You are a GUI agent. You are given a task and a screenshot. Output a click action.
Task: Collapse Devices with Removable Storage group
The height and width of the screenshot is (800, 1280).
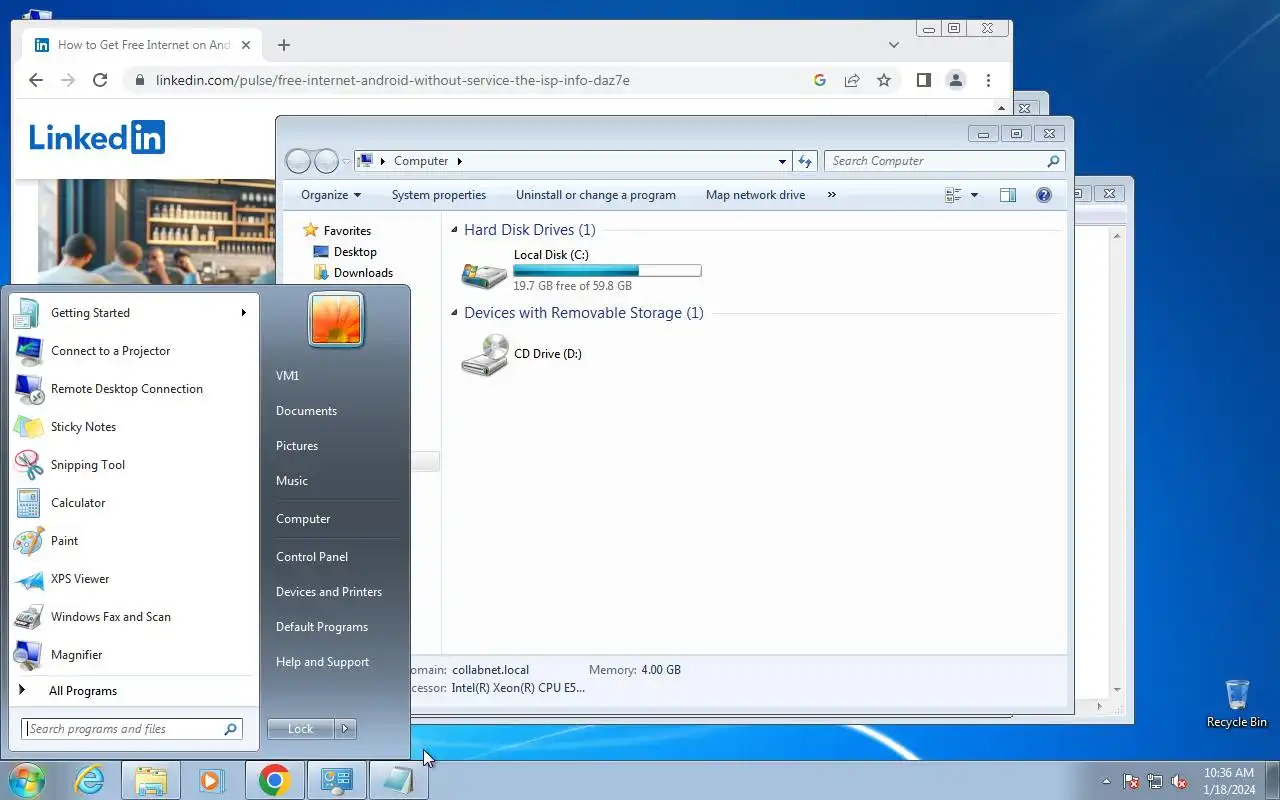point(455,313)
